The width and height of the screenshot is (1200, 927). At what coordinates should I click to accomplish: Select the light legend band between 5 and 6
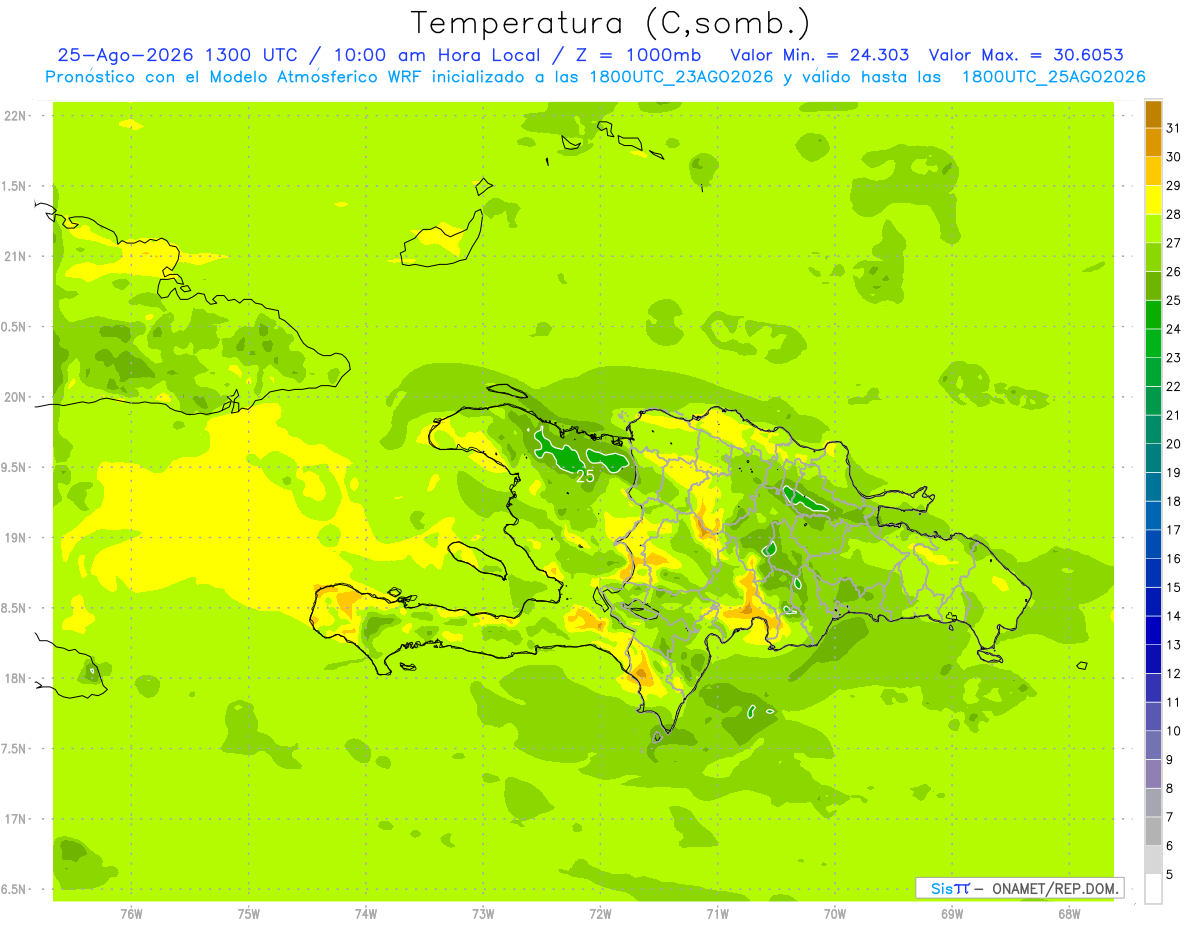click(1153, 860)
